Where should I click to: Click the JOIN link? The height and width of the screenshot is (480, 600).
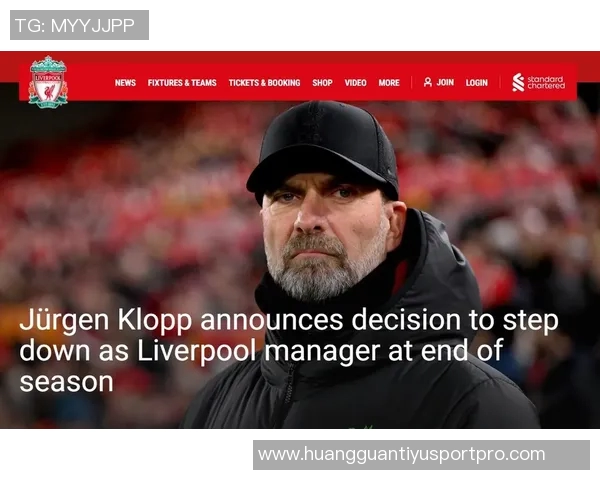point(445,82)
